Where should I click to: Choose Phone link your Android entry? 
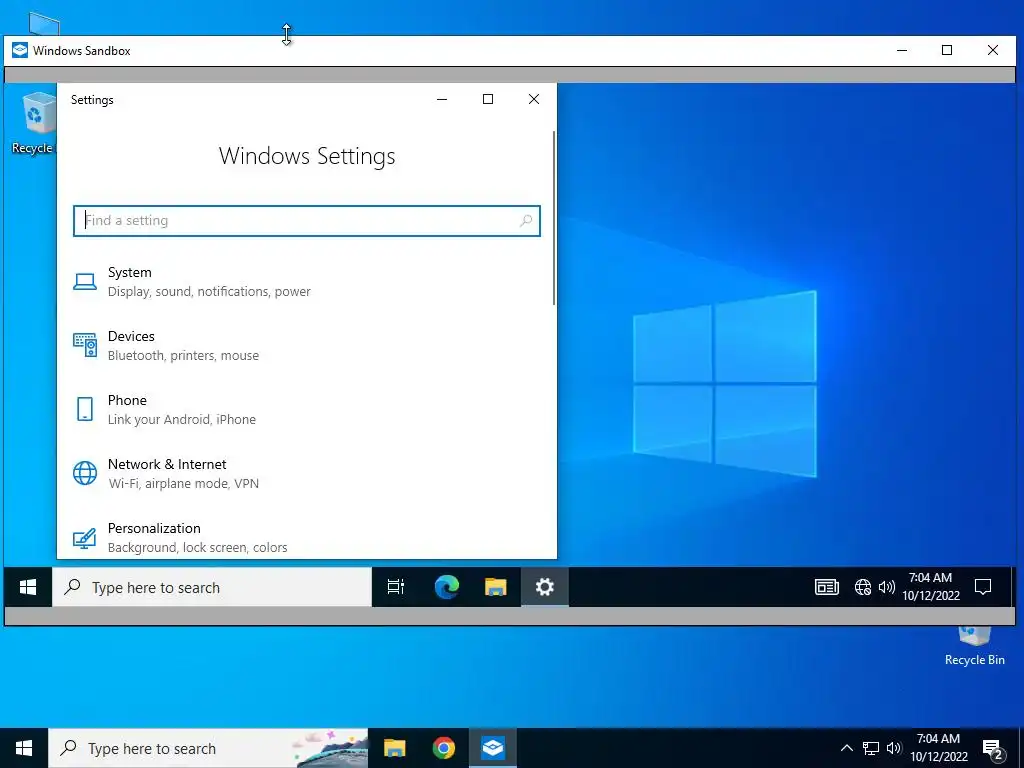coord(306,409)
